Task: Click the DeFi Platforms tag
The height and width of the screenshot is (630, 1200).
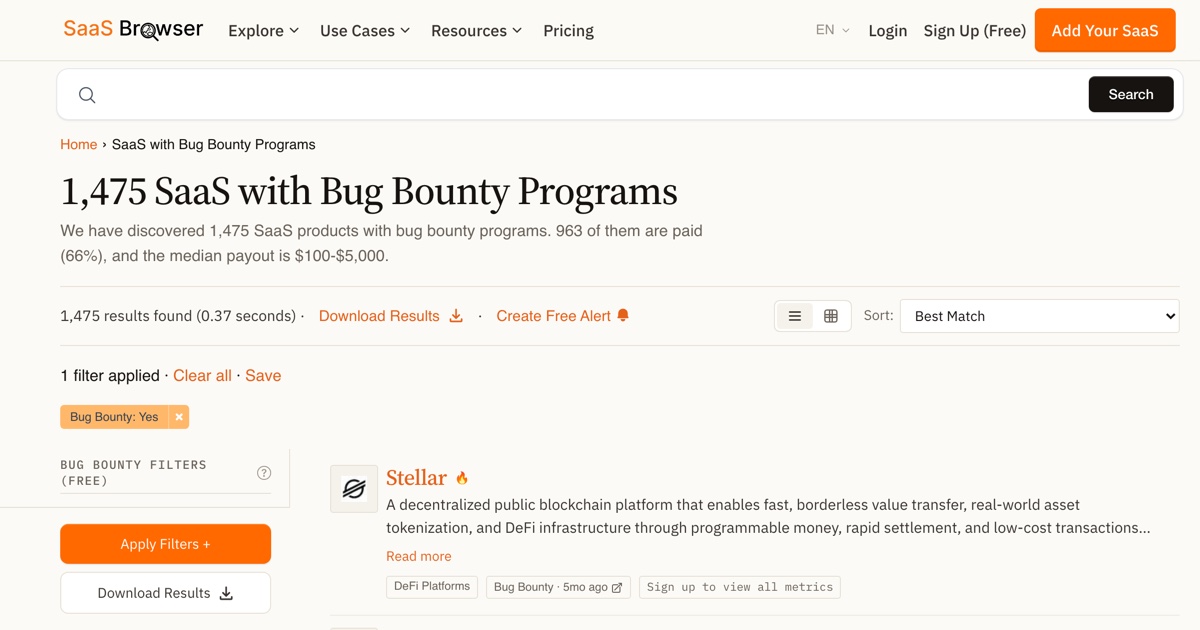Action: click(x=432, y=587)
